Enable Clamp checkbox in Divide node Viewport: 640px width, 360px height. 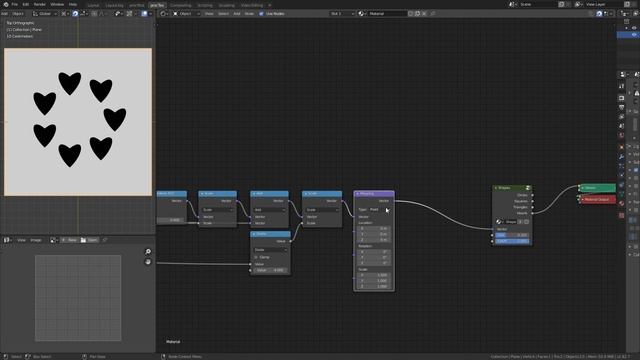(x=256, y=257)
